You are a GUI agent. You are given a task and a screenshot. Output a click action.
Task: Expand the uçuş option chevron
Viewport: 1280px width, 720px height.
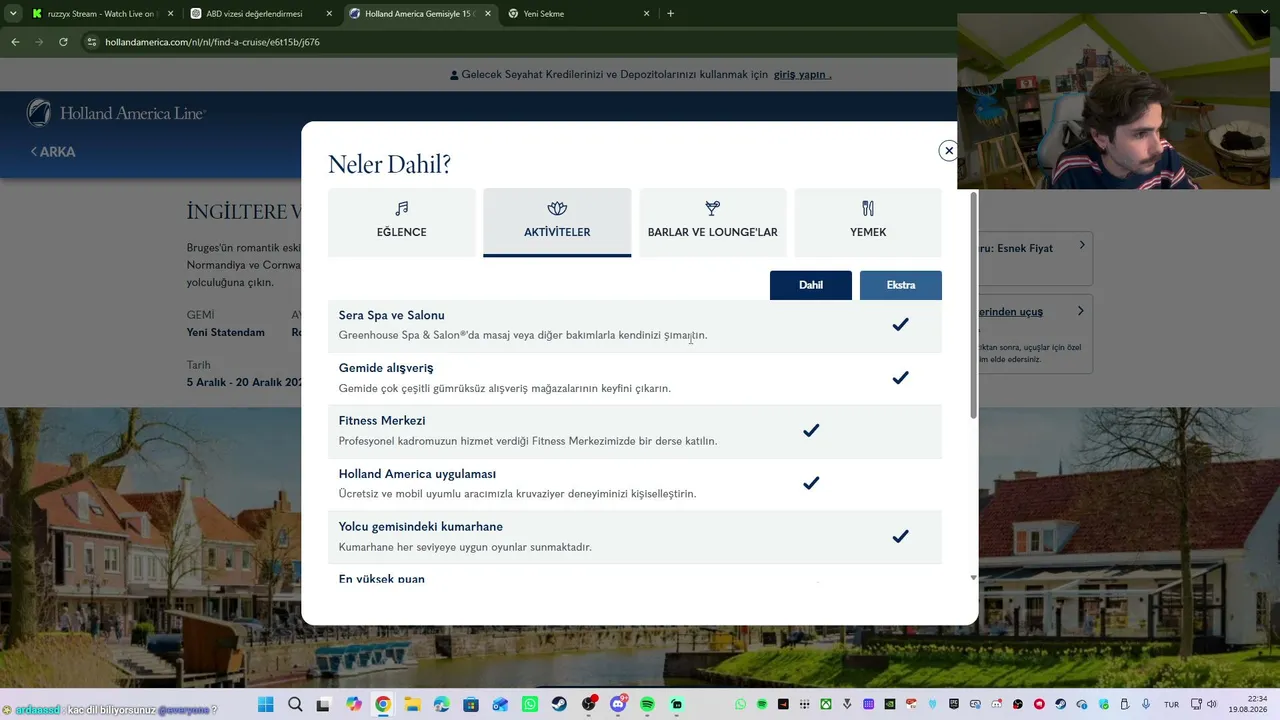point(1081,311)
